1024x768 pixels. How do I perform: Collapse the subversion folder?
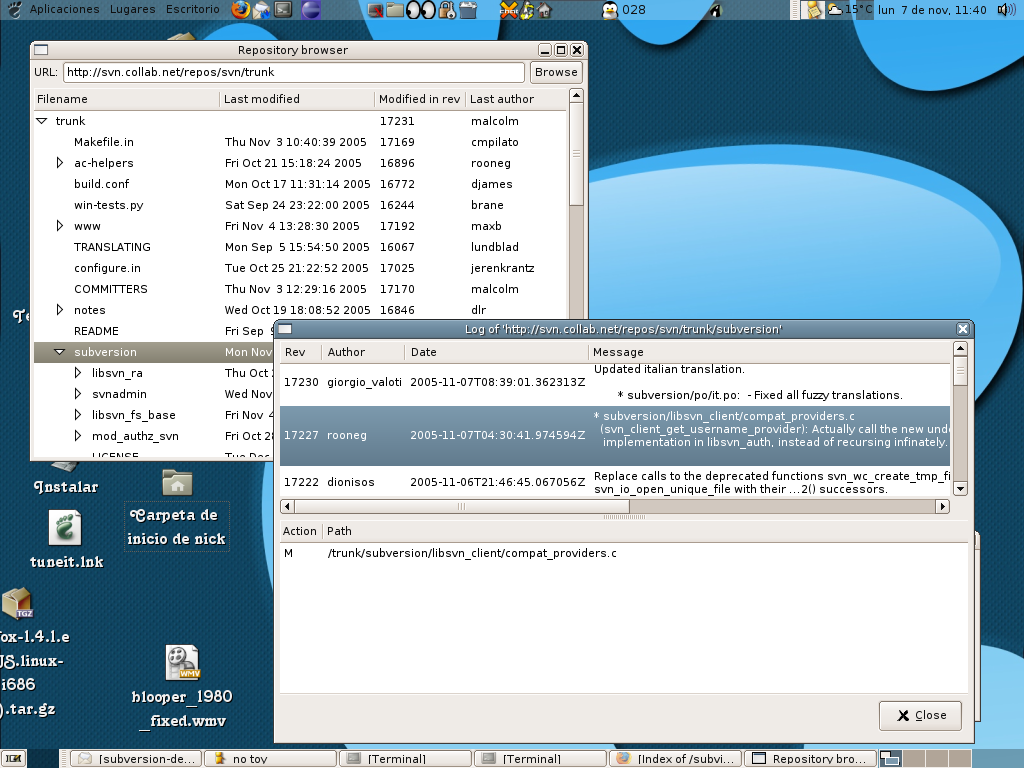(x=59, y=352)
